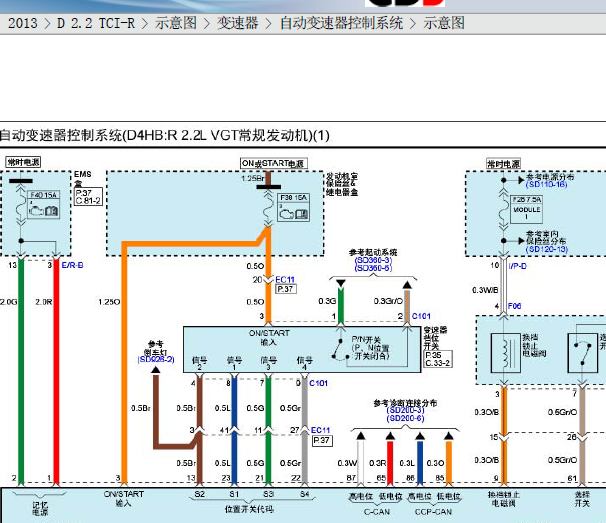Click the C-CAN label
606x523 pixels.
point(377,512)
